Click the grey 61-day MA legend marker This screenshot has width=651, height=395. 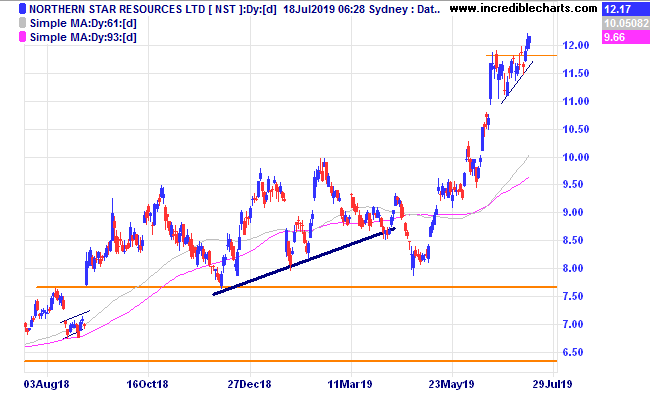22,23
